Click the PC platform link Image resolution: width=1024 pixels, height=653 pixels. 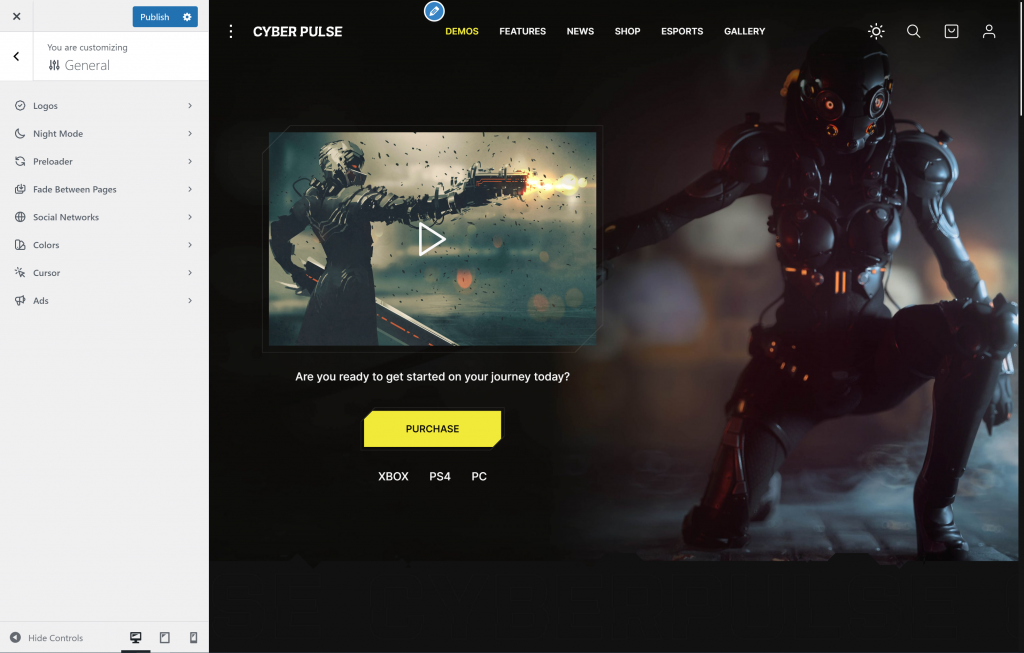(479, 477)
